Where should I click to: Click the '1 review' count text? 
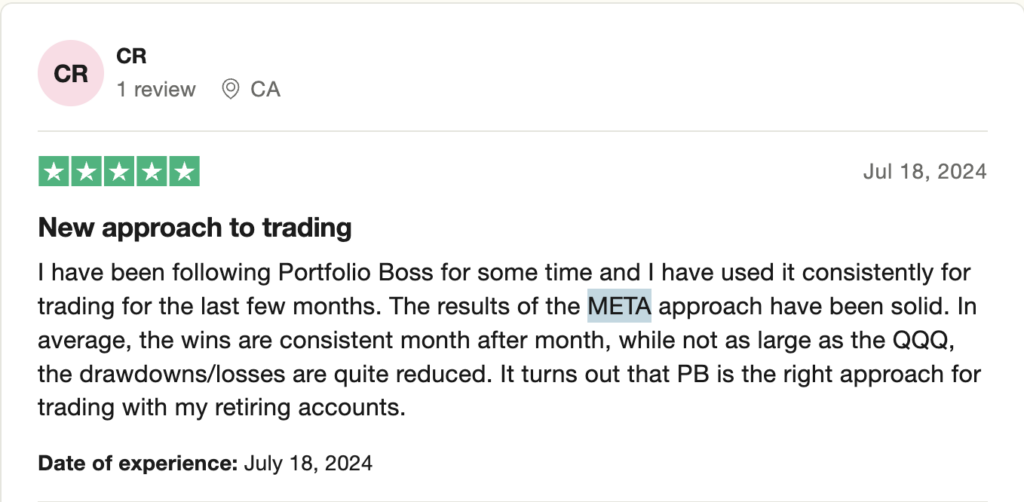[x=156, y=89]
